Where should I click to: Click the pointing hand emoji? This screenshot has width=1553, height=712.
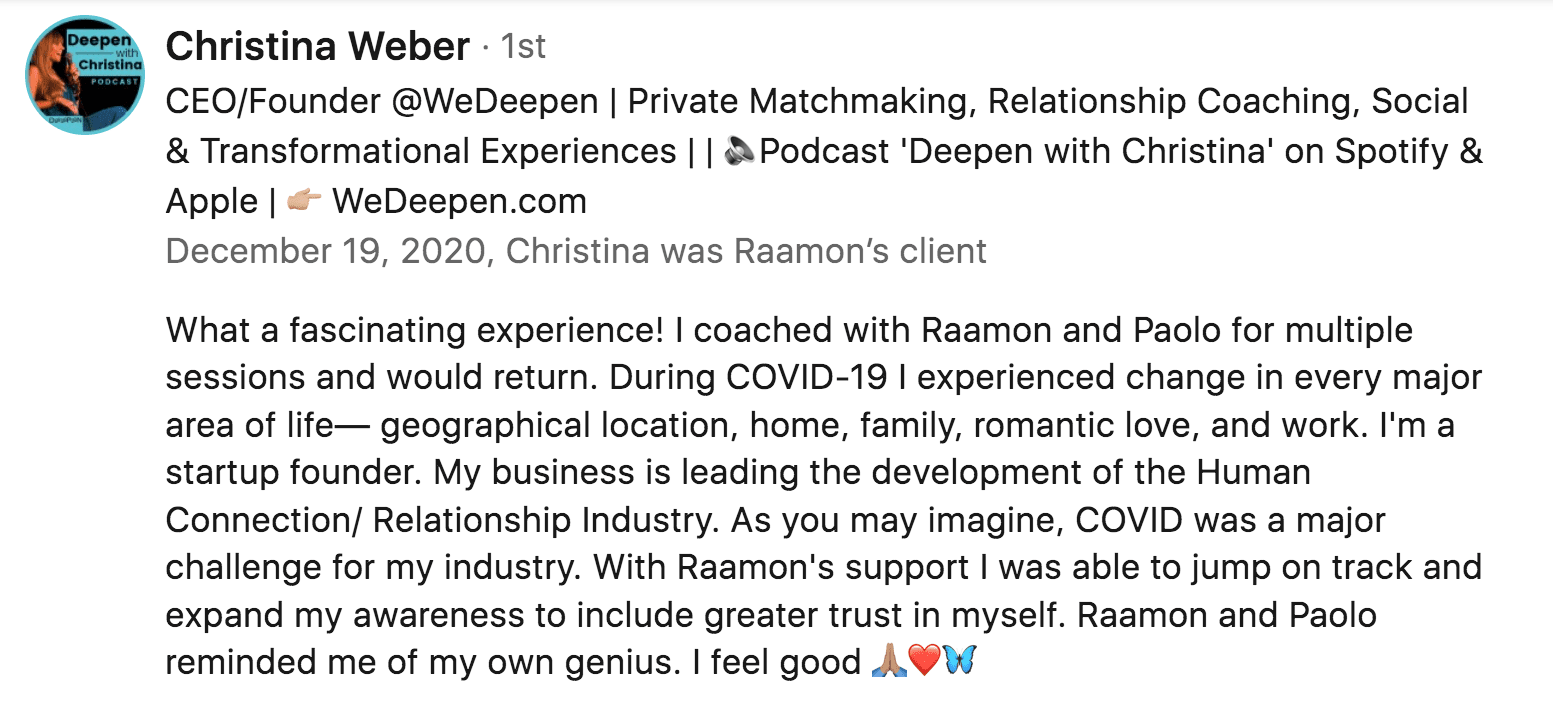pyautogui.click(x=304, y=201)
